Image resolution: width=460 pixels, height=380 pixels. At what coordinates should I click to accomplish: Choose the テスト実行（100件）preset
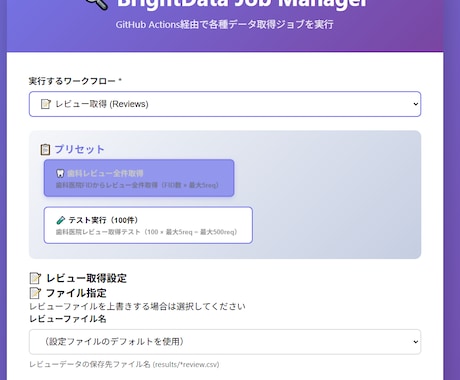pos(148,225)
